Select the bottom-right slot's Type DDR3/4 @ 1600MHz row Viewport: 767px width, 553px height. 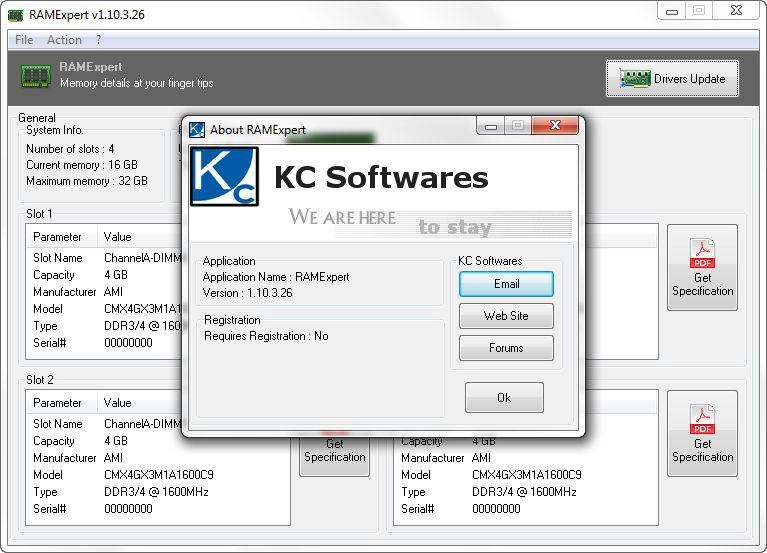[x=526, y=492]
